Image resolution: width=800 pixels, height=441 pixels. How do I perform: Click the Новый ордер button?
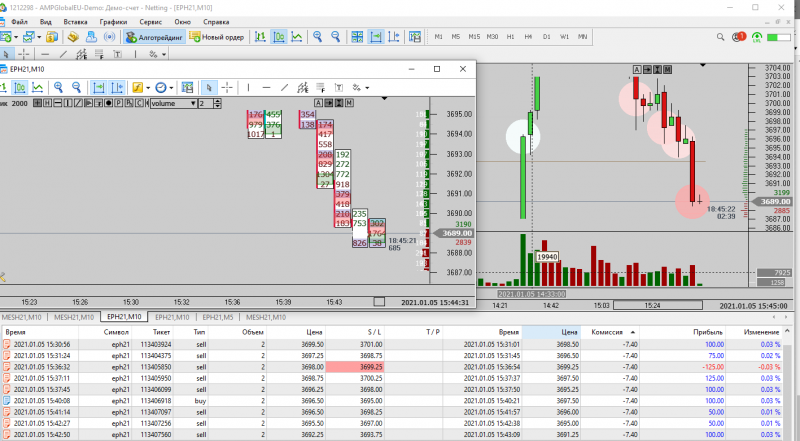point(217,37)
